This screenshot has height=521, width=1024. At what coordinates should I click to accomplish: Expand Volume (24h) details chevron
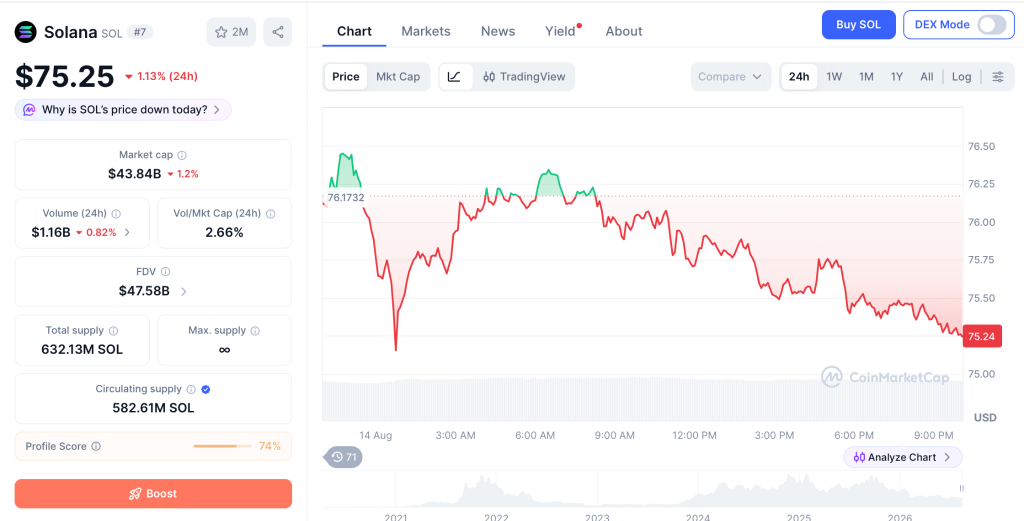pyautogui.click(x=127, y=232)
